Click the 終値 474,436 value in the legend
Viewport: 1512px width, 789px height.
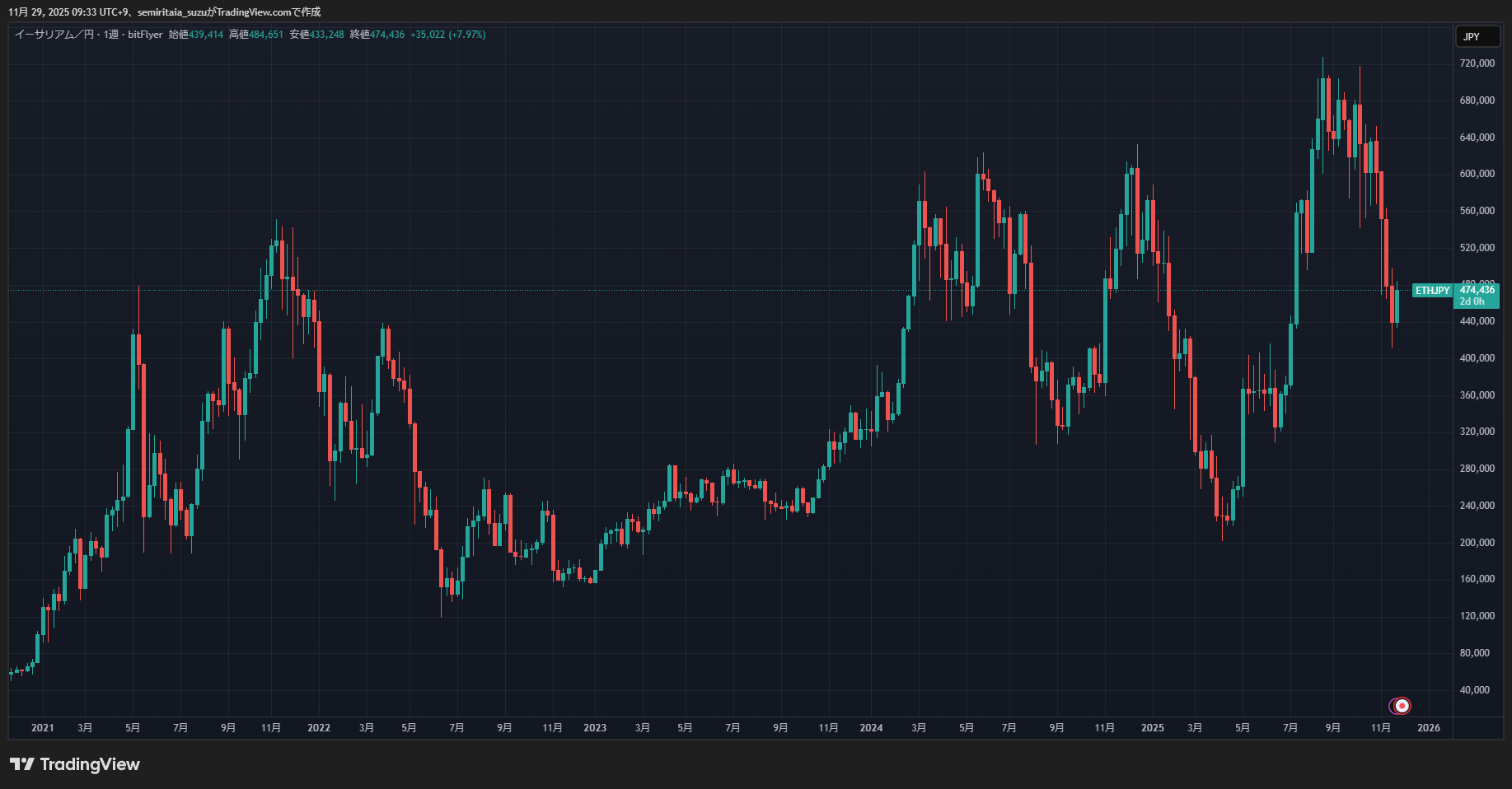tap(377, 35)
